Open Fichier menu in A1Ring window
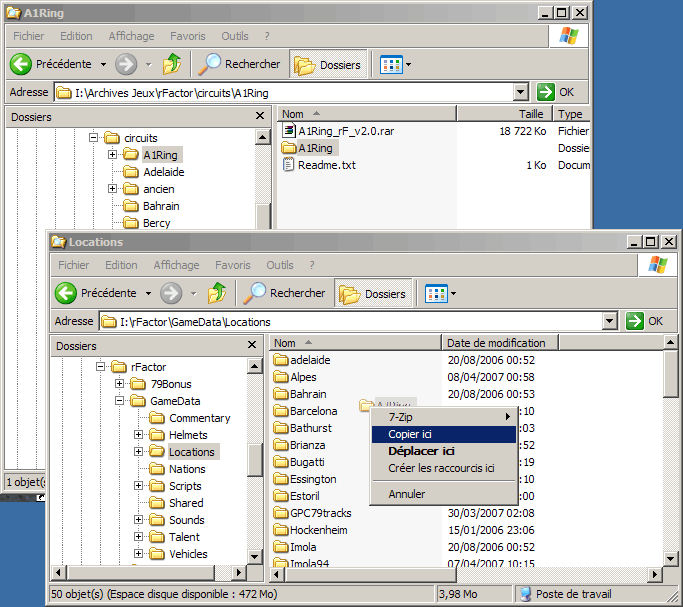This screenshot has height=607, width=683. point(28,36)
